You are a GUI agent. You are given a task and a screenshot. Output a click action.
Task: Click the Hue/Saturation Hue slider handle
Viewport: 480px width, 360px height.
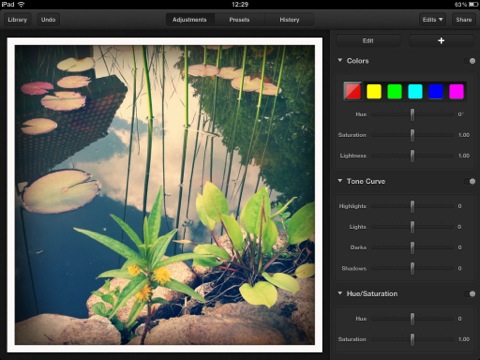point(412,319)
